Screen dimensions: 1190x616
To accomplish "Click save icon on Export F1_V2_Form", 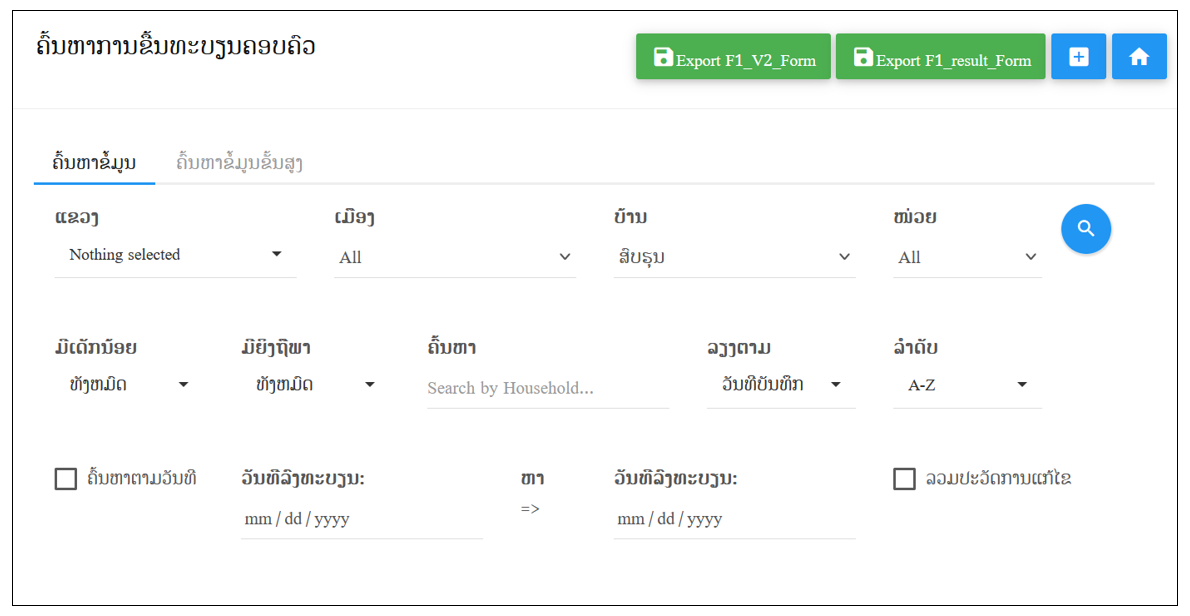I will [x=663, y=58].
